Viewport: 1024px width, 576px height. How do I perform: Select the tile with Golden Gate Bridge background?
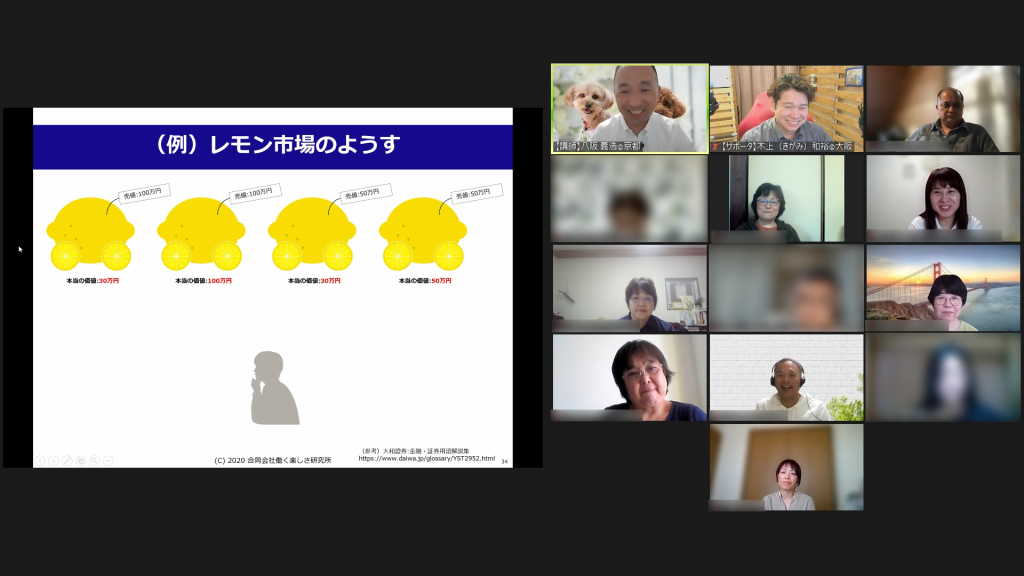944,288
